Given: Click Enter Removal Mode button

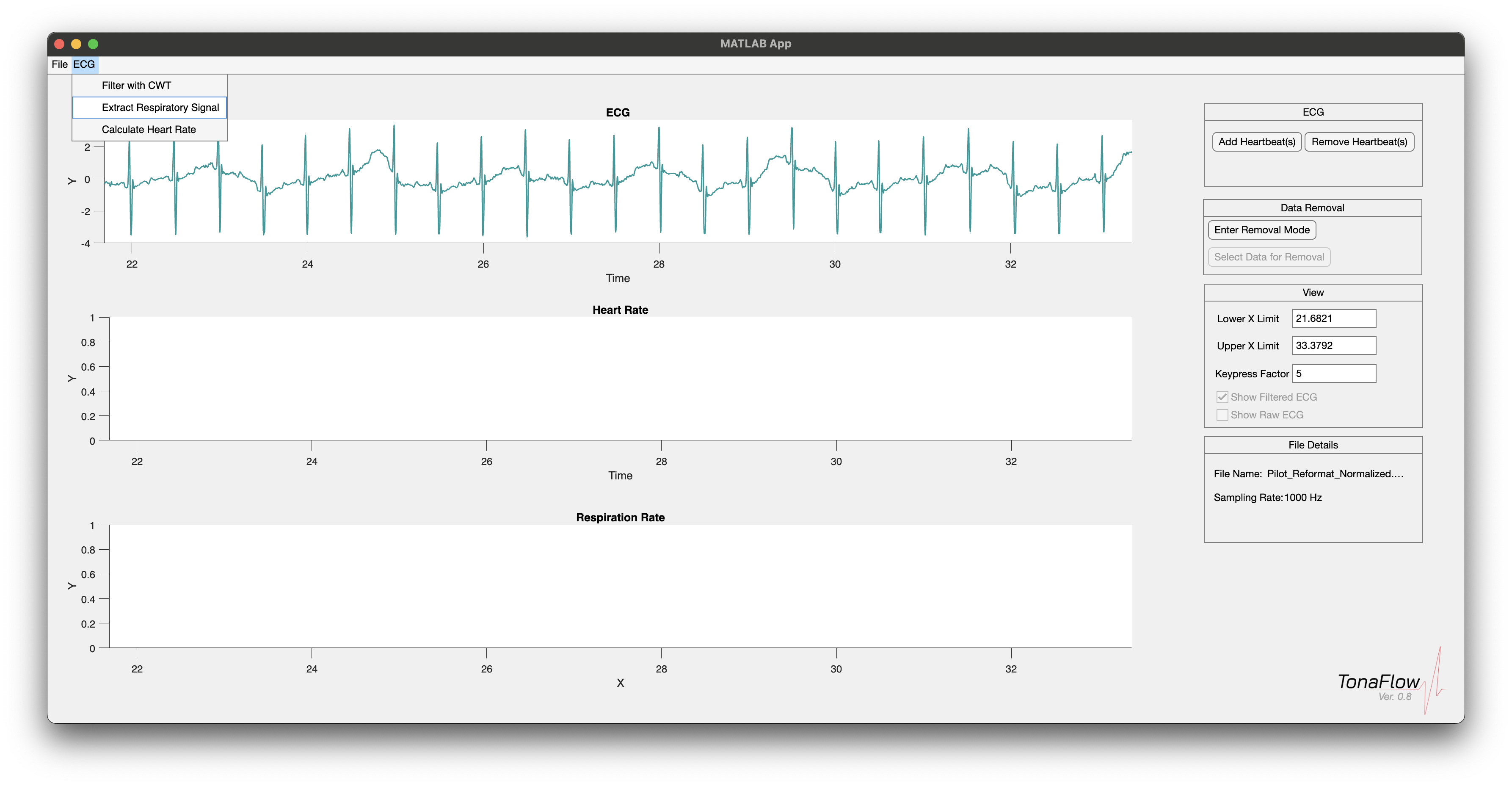Looking at the screenshot, I should (1261, 230).
